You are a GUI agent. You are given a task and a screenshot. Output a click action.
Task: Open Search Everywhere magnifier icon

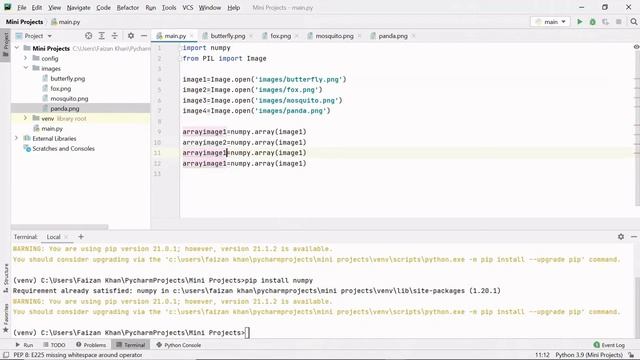(x=633, y=22)
